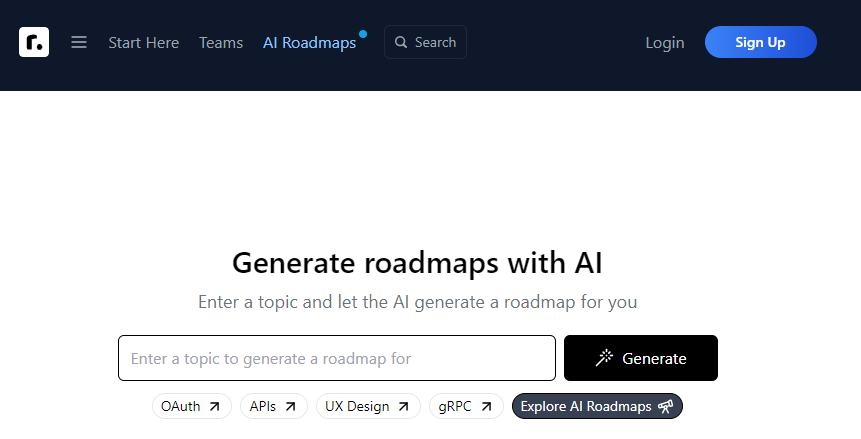Click the Login link
This screenshot has width=861, height=439.
[665, 42]
